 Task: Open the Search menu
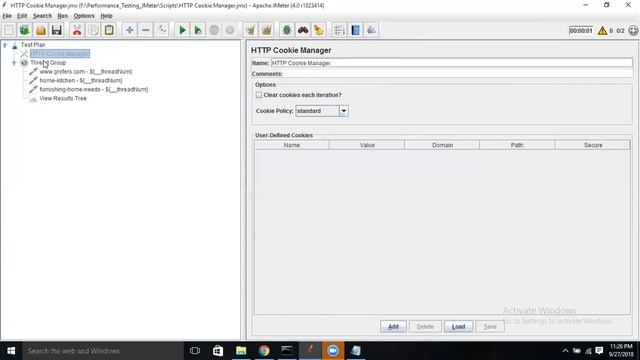tap(42, 16)
